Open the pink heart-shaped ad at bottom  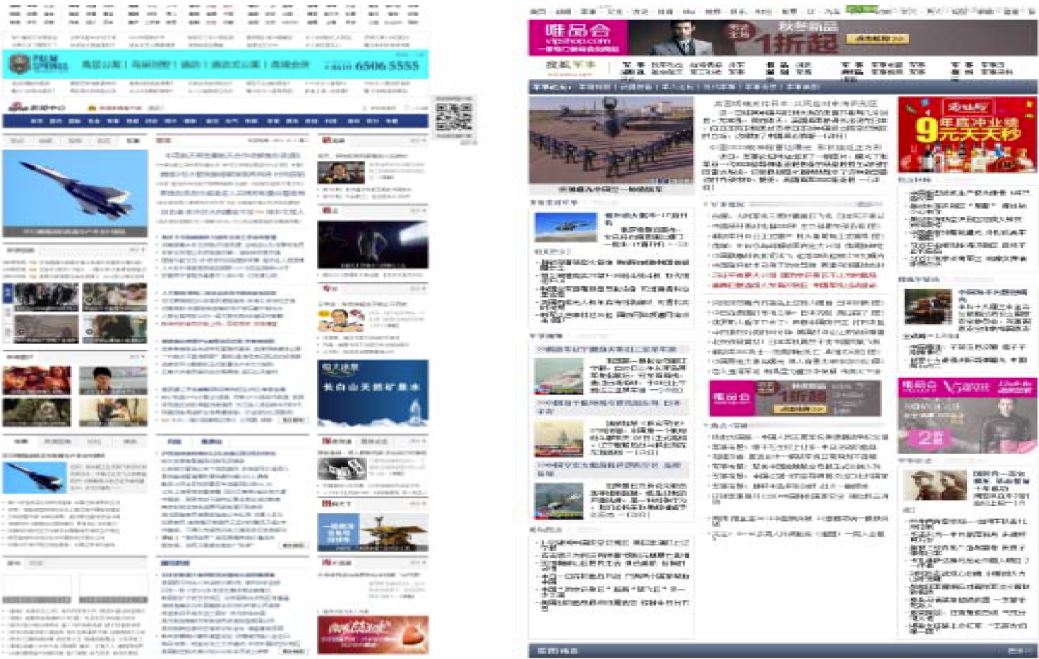[x=373, y=633]
